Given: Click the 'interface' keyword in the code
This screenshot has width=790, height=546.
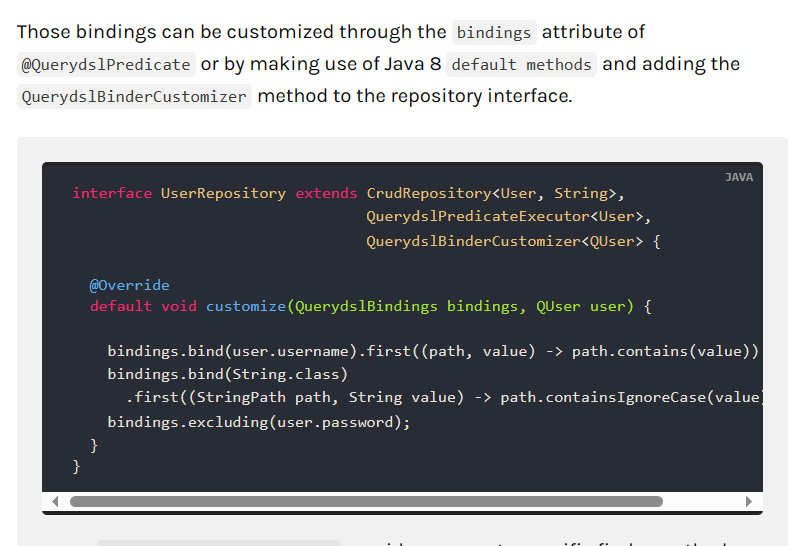Looking at the screenshot, I should (x=112, y=193).
